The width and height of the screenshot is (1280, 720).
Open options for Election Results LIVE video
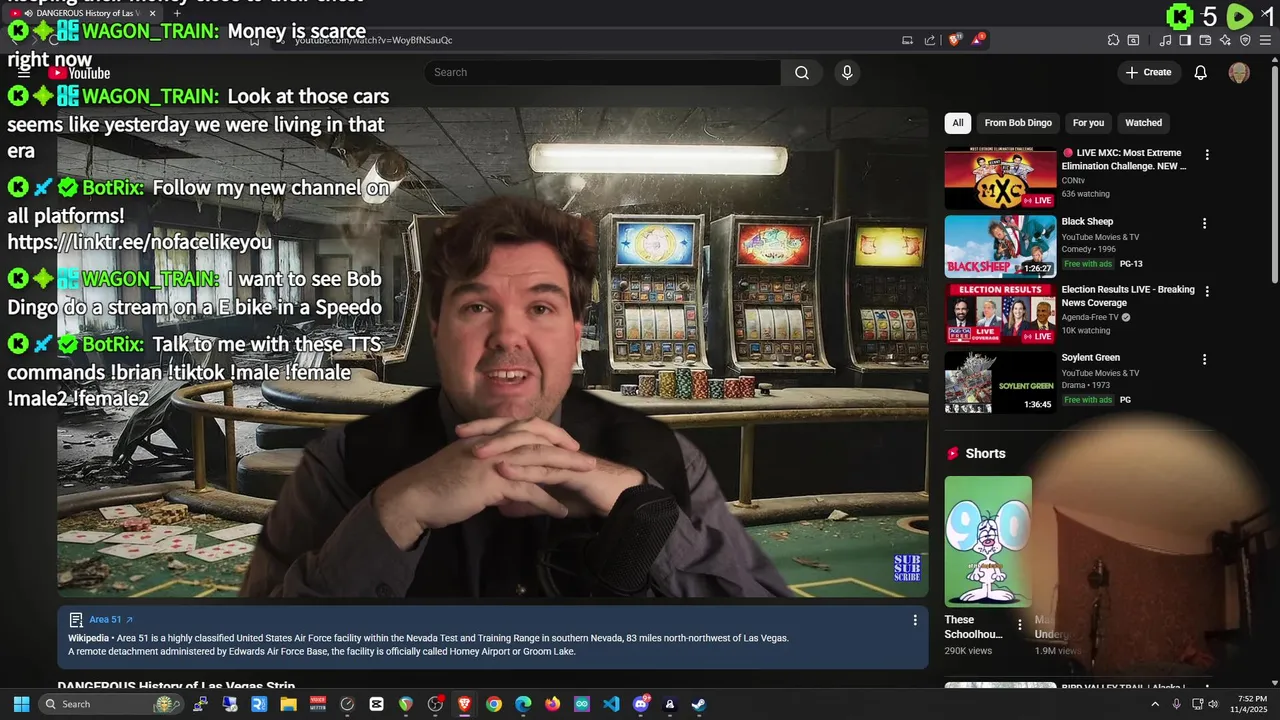[1207, 291]
